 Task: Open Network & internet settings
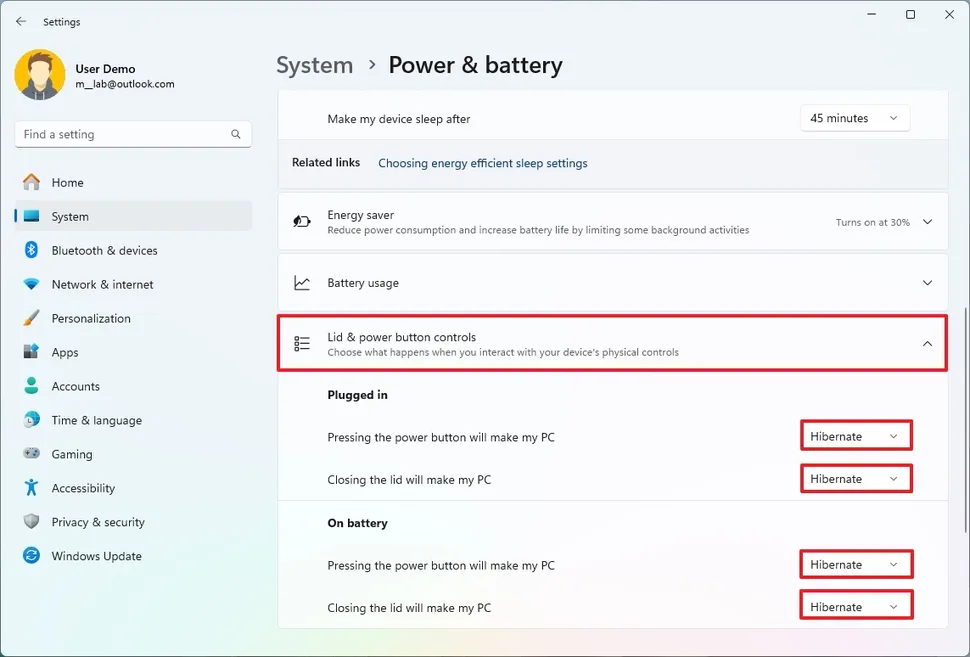(x=104, y=284)
